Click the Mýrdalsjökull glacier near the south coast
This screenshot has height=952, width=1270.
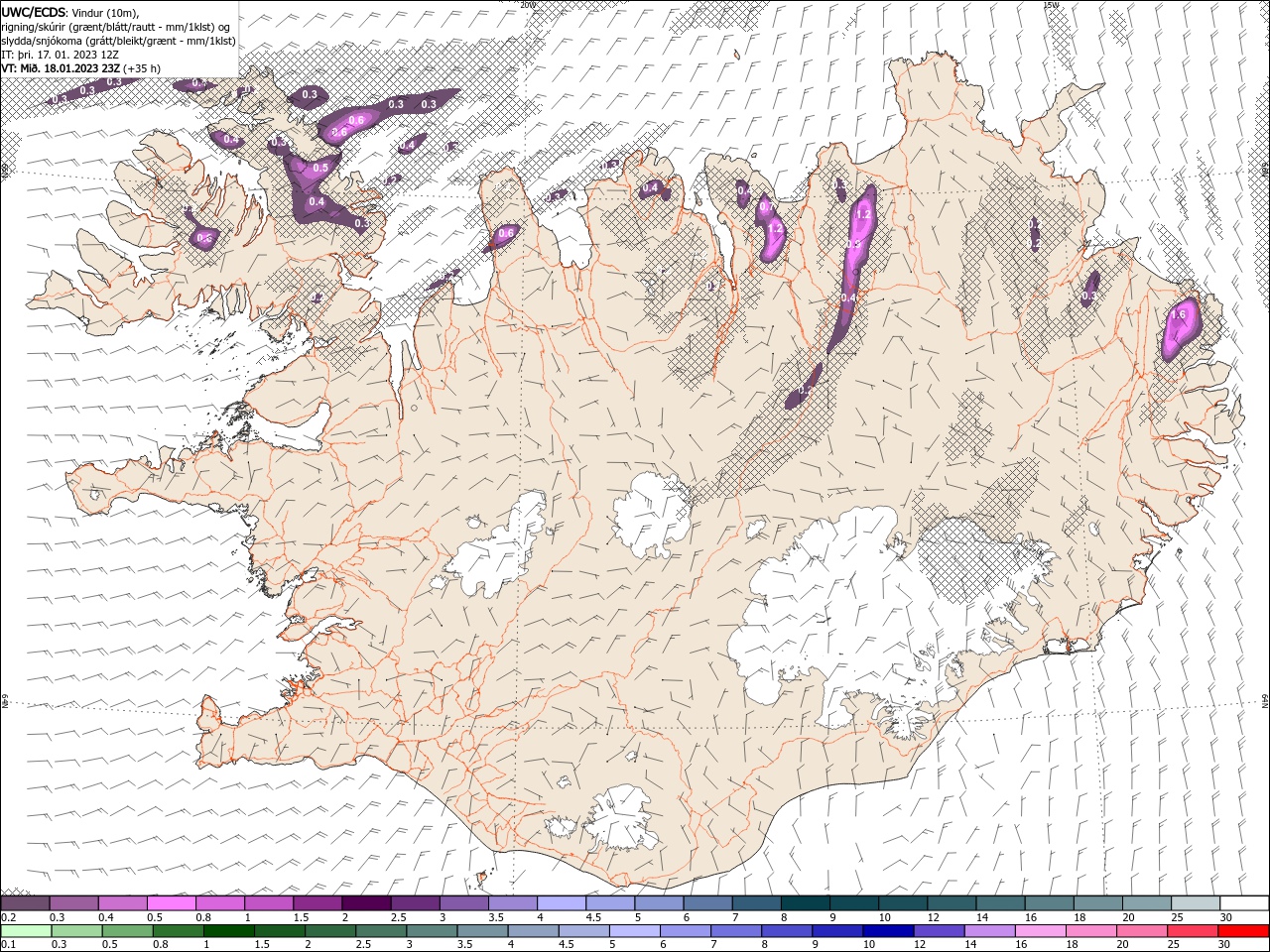623,818
